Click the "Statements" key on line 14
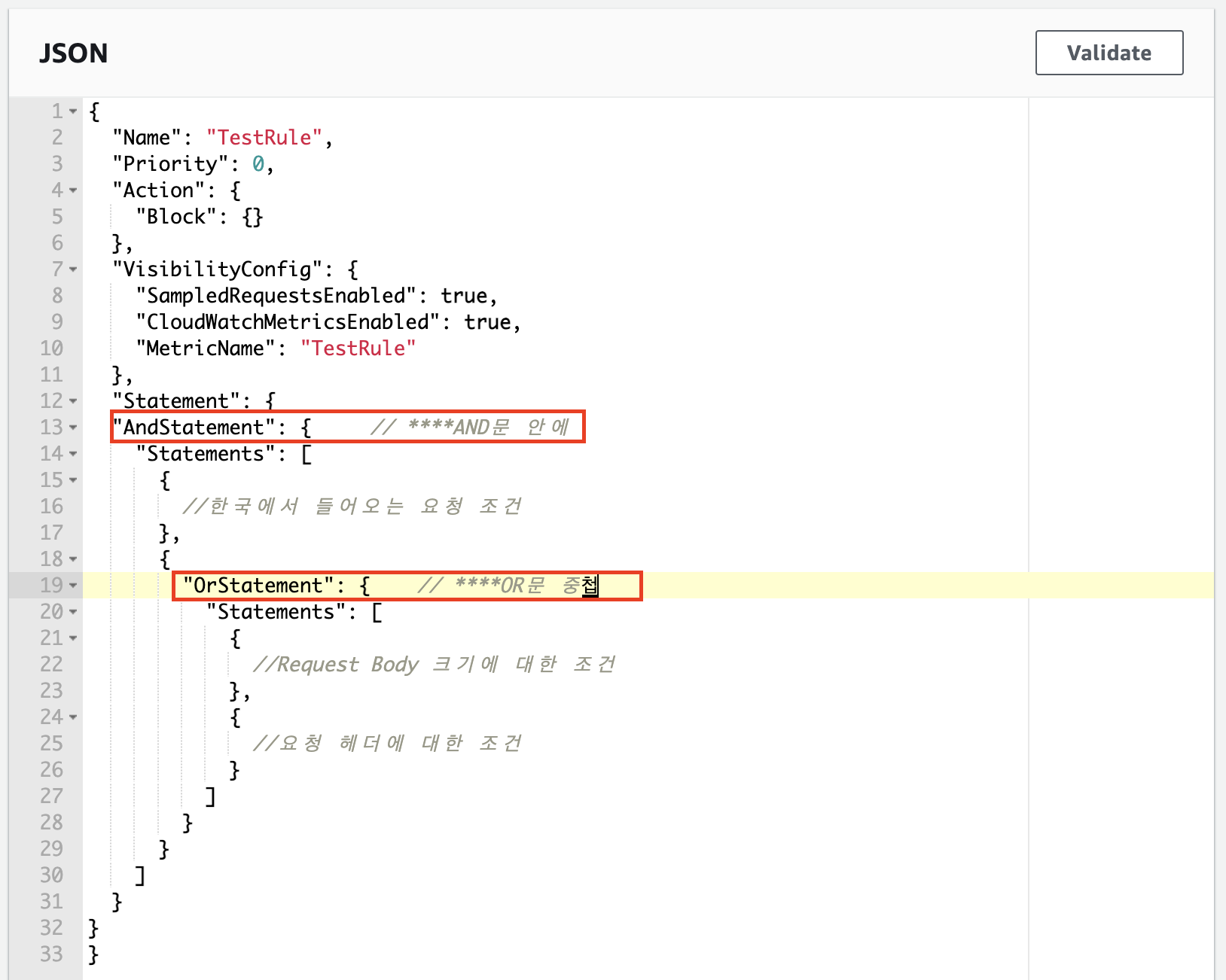Viewport: 1226px width, 980px height. pos(206,454)
